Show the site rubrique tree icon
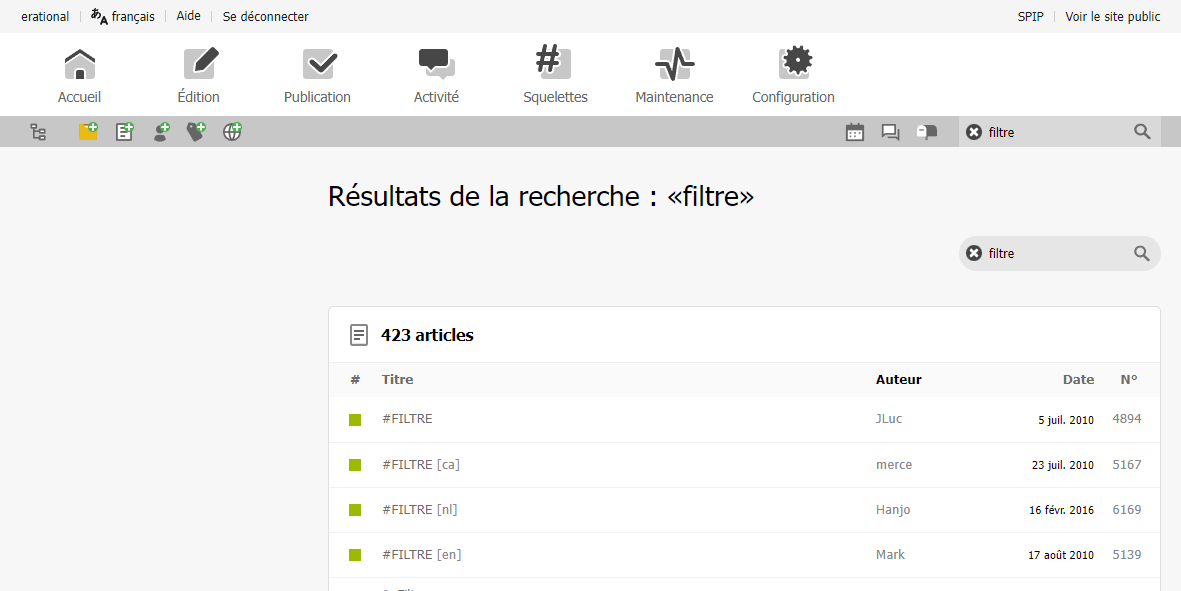Viewport: 1181px width, 591px height. click(x=38, y=132)
